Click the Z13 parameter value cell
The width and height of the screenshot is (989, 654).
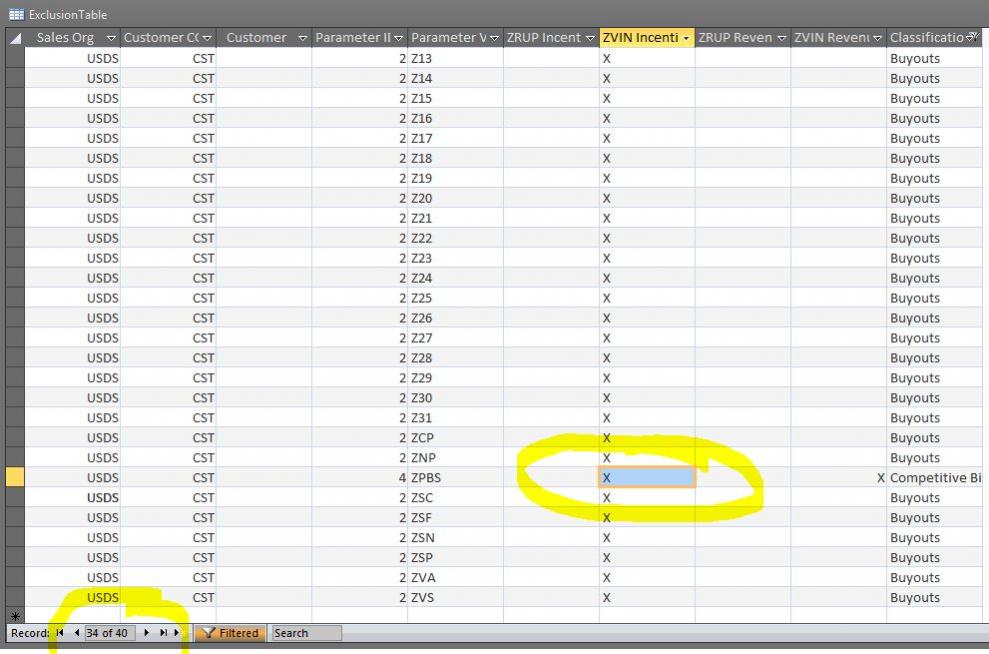click(455, 58)
